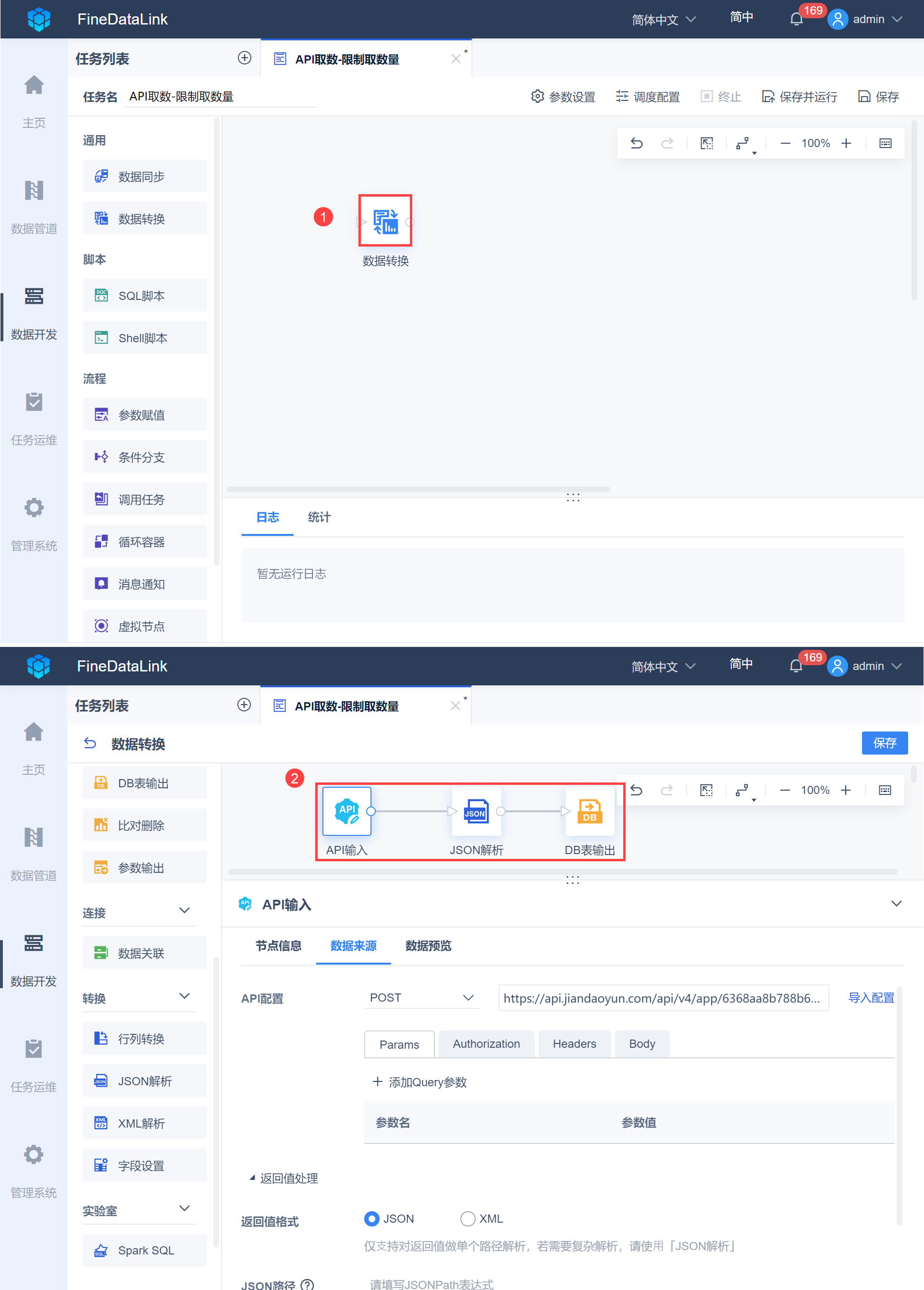Click the add task plus icon in upper 任务列表
The width and height of the screenshot is (924, 1290).
(245, 58)
